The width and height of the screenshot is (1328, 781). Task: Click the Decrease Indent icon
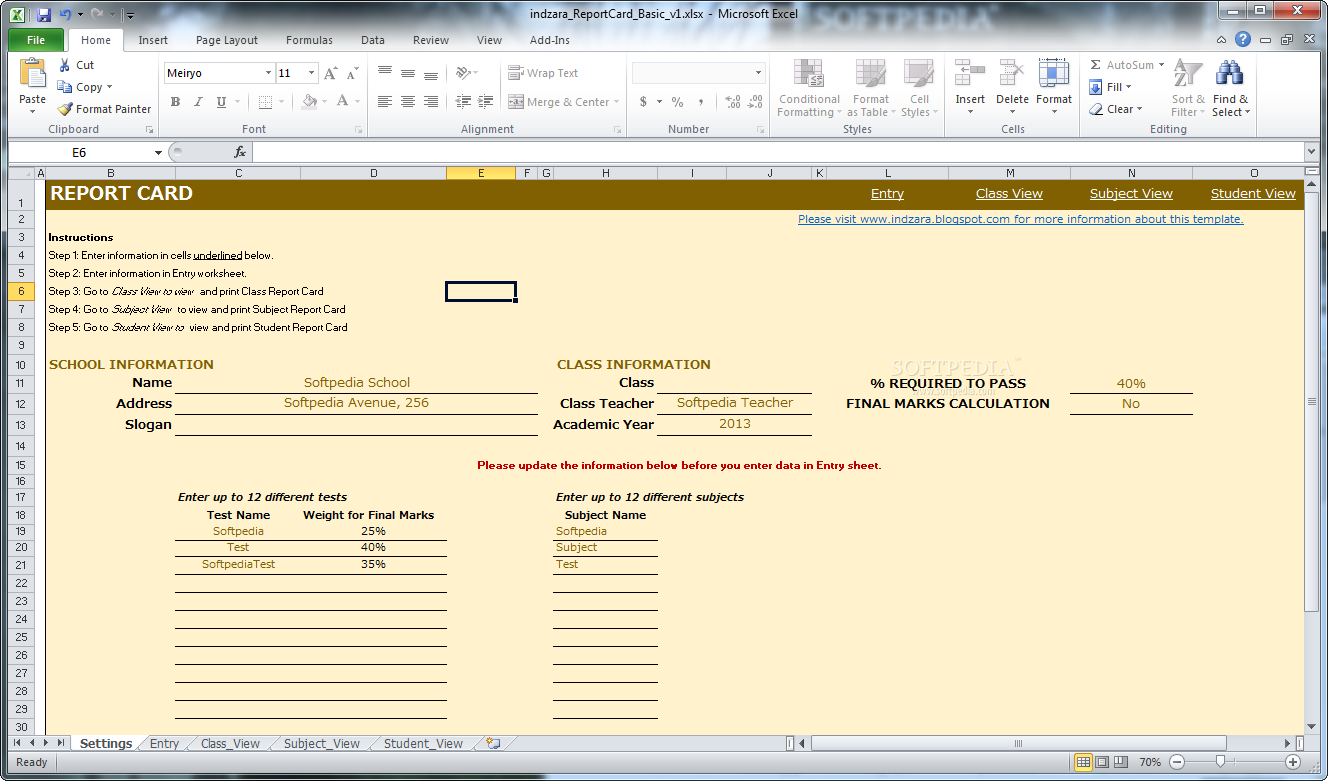463,102
